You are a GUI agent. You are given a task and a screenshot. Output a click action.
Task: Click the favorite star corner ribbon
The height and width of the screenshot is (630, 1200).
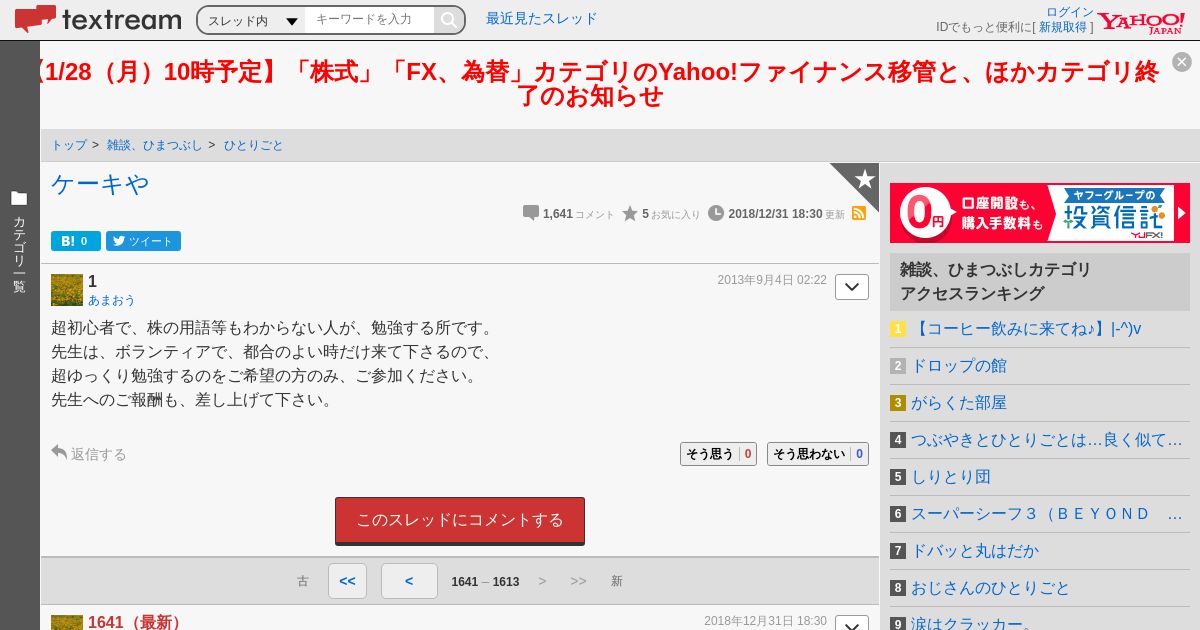point(862,178)
